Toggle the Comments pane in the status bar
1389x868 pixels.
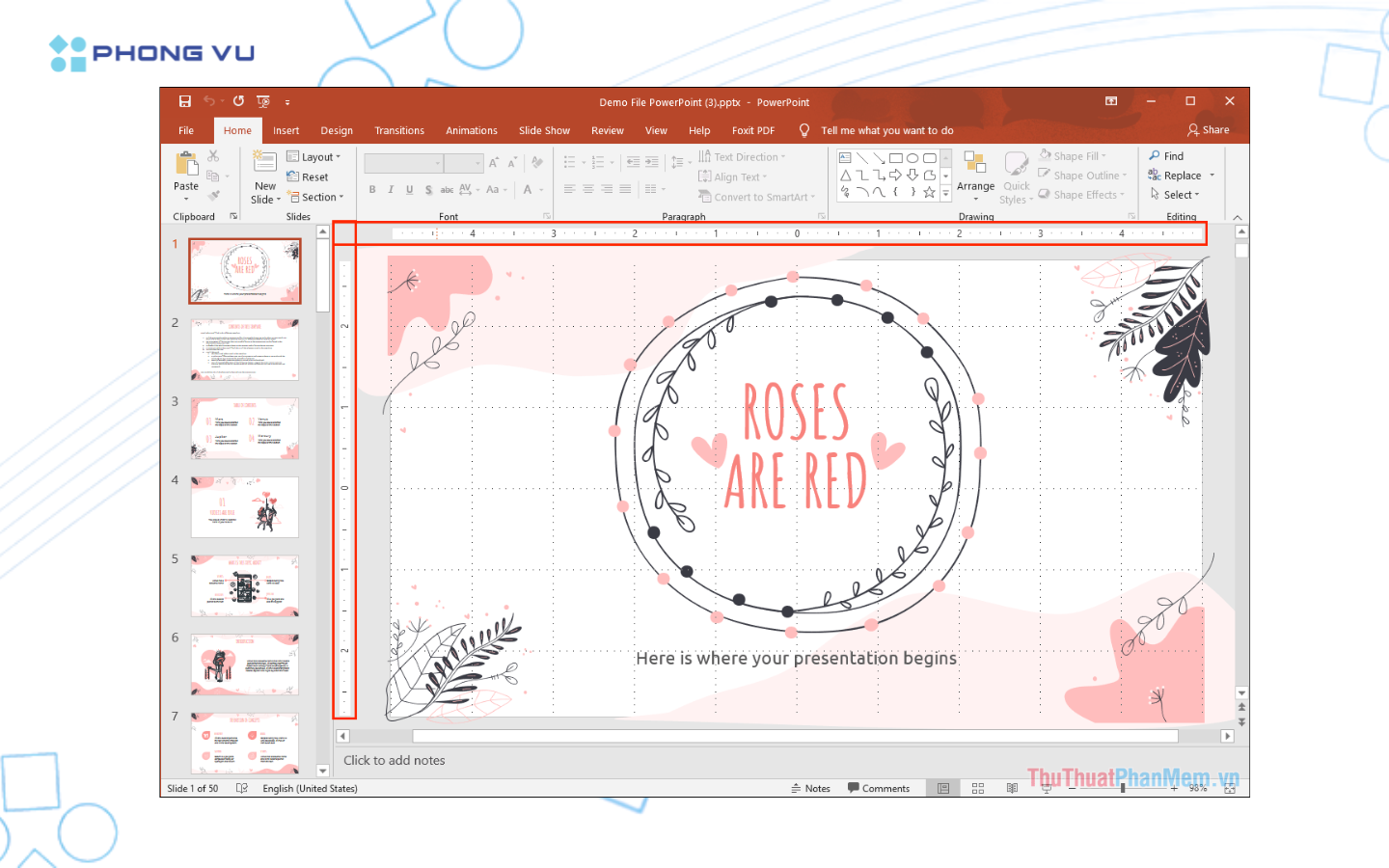click(x=879, y=789)
